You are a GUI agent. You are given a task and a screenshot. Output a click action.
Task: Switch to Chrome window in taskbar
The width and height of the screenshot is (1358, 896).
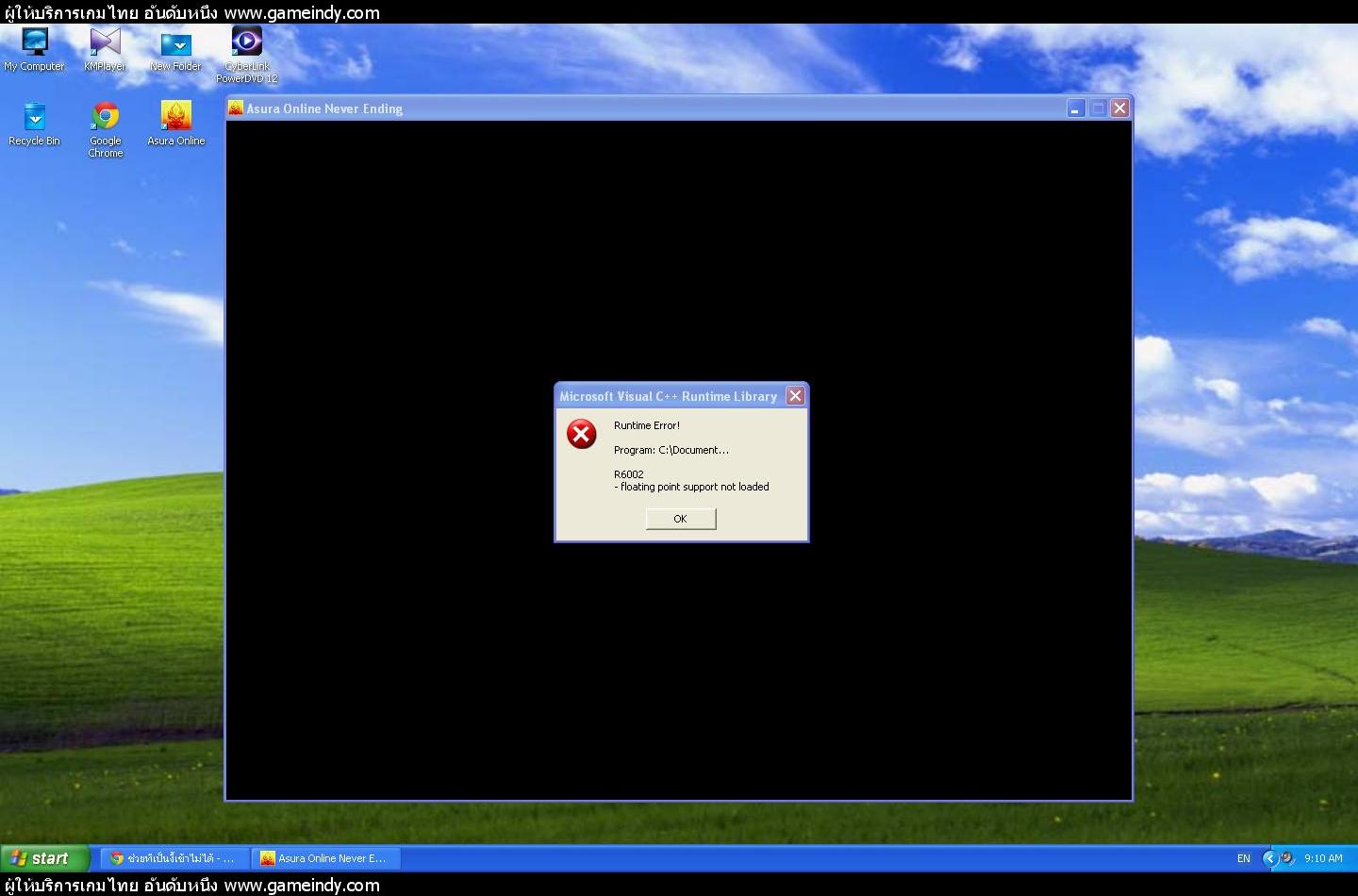[174, 858]
